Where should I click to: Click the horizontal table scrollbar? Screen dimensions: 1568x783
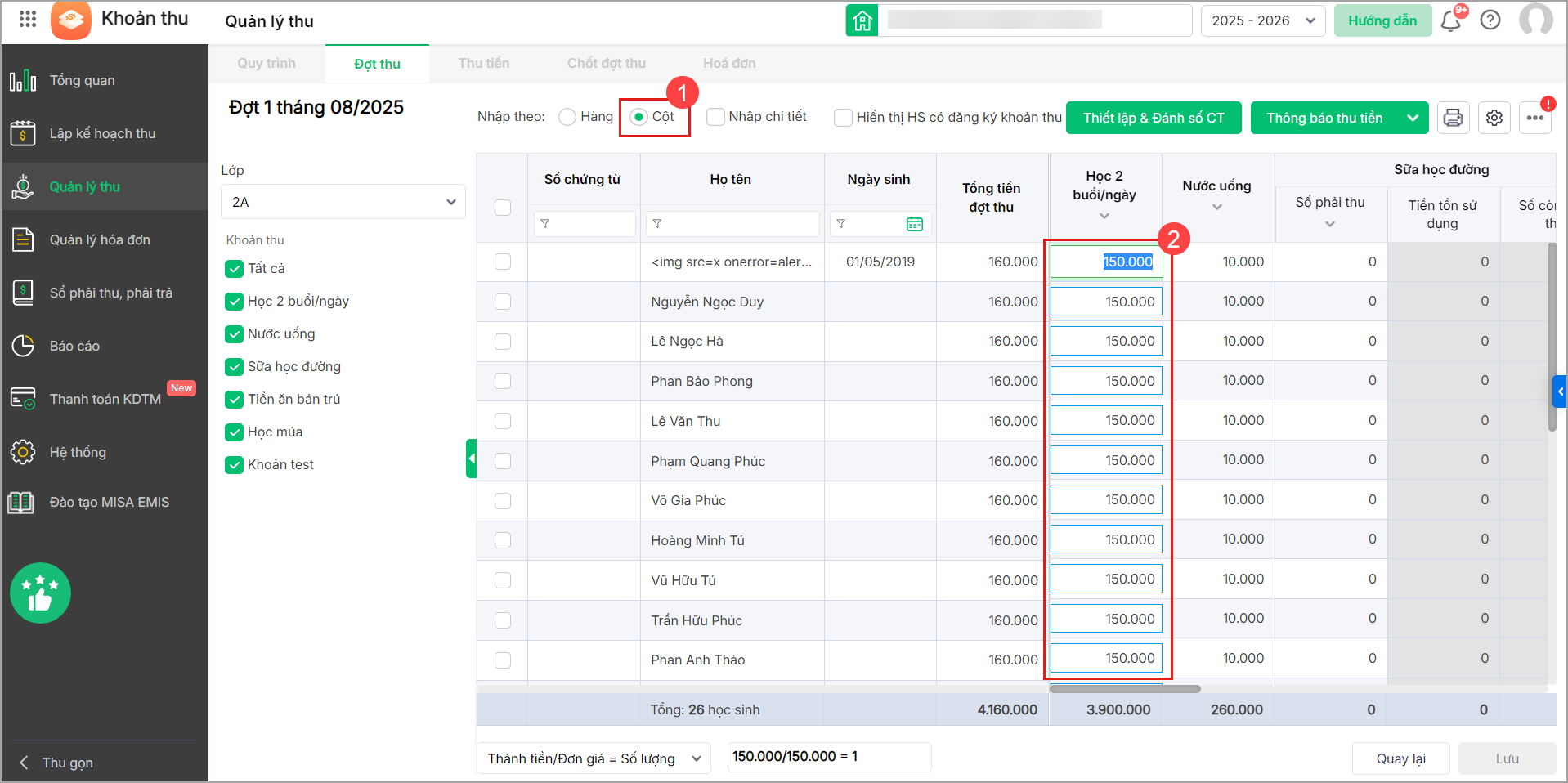pyautogui.click(x=1125, y=689)
